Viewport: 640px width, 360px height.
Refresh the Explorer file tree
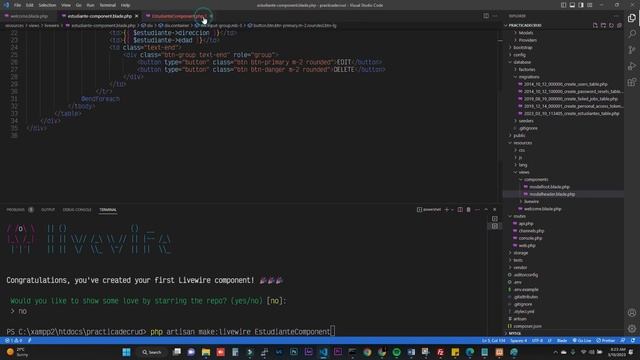[x=611, y=25]
